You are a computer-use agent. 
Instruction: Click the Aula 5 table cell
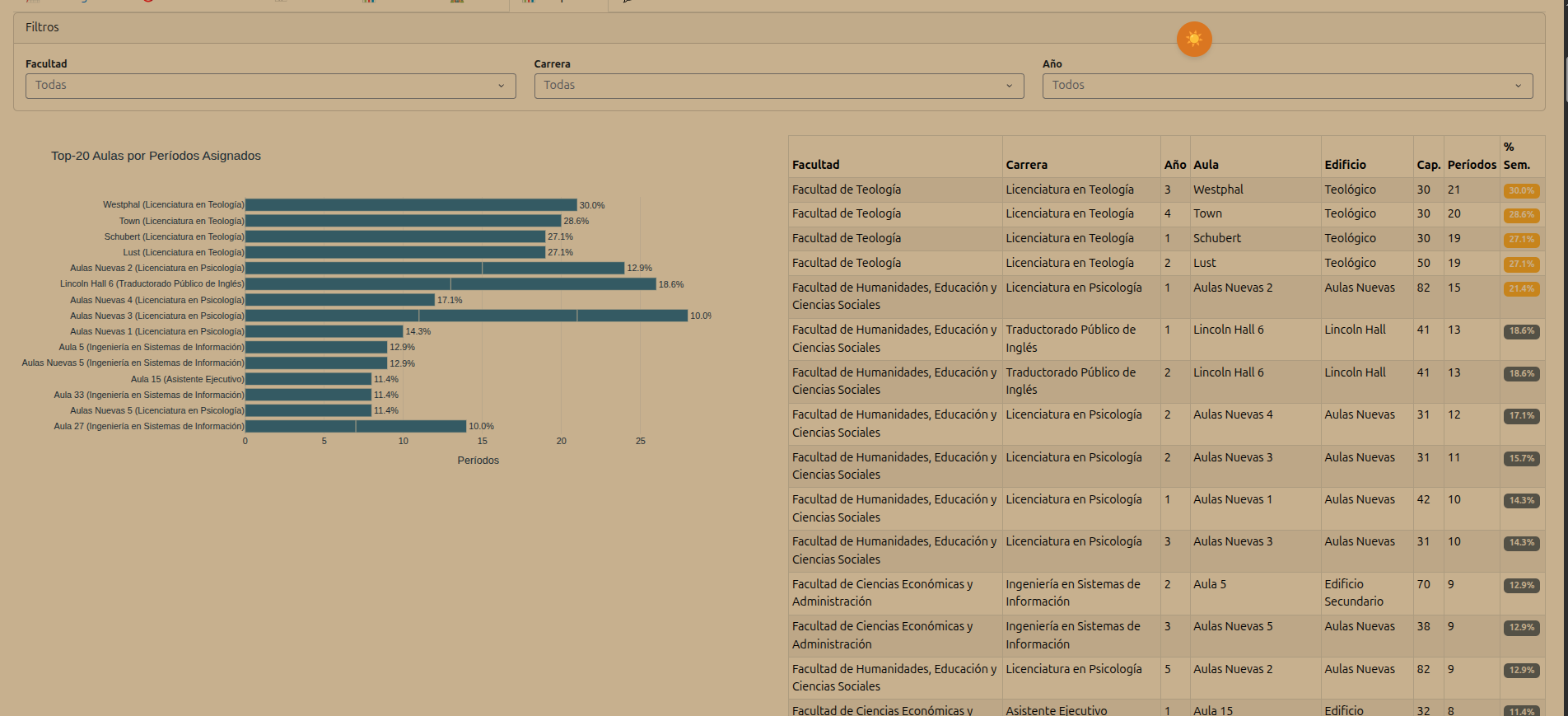[1209, 584]
